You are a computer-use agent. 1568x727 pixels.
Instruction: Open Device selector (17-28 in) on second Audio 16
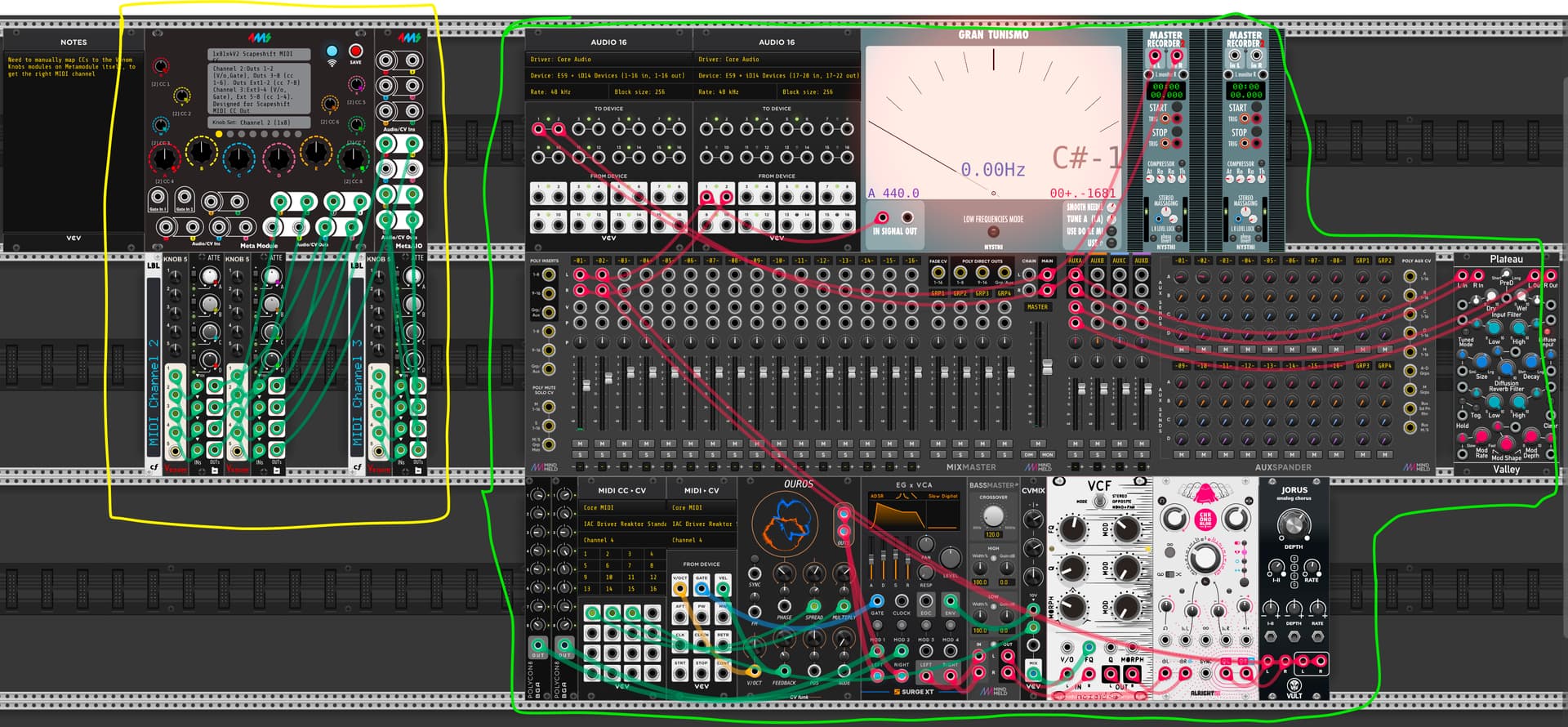pyautogui.click(x=777, y=76)
